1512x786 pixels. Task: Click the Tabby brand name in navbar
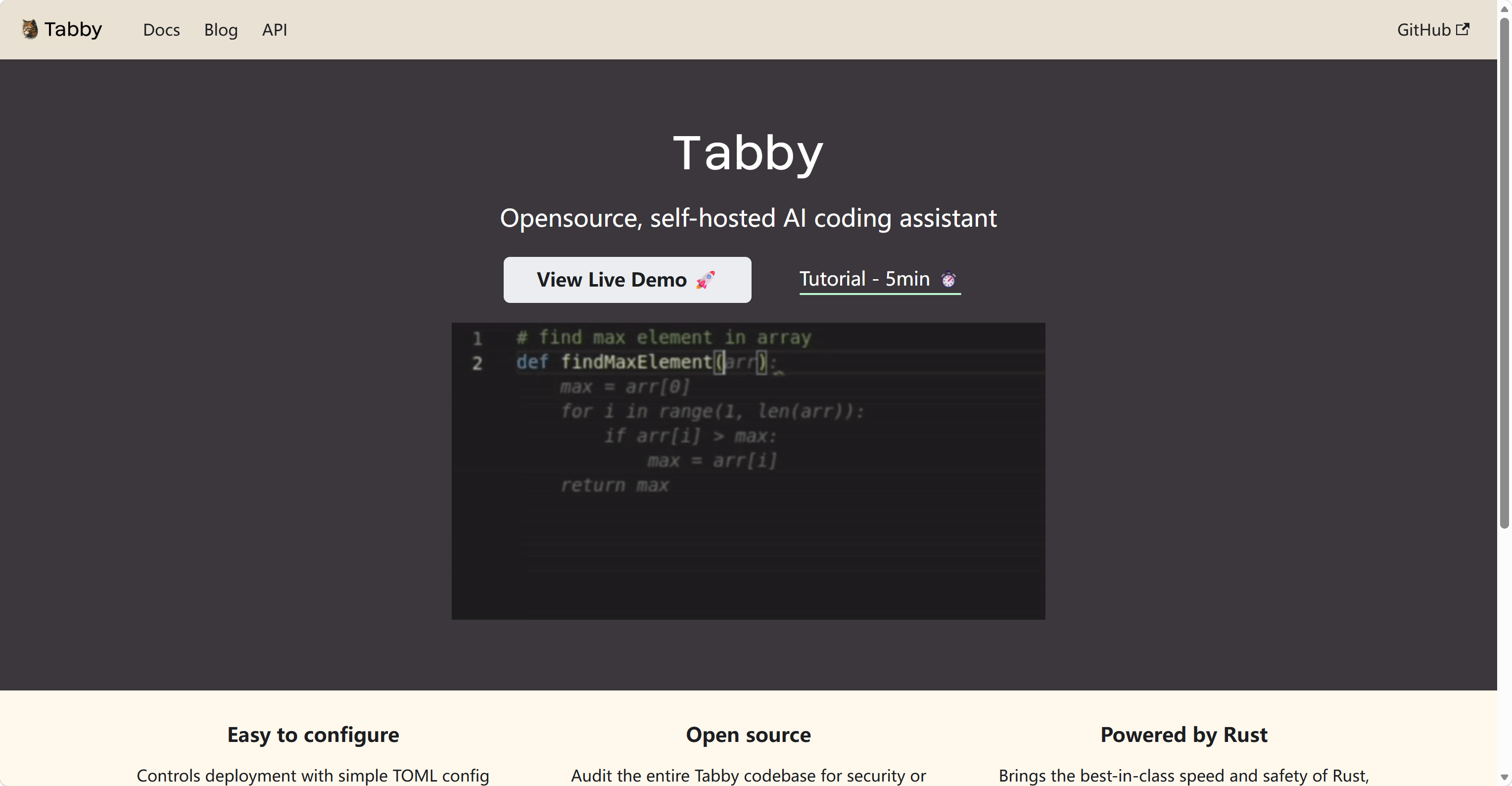point(73,29)
